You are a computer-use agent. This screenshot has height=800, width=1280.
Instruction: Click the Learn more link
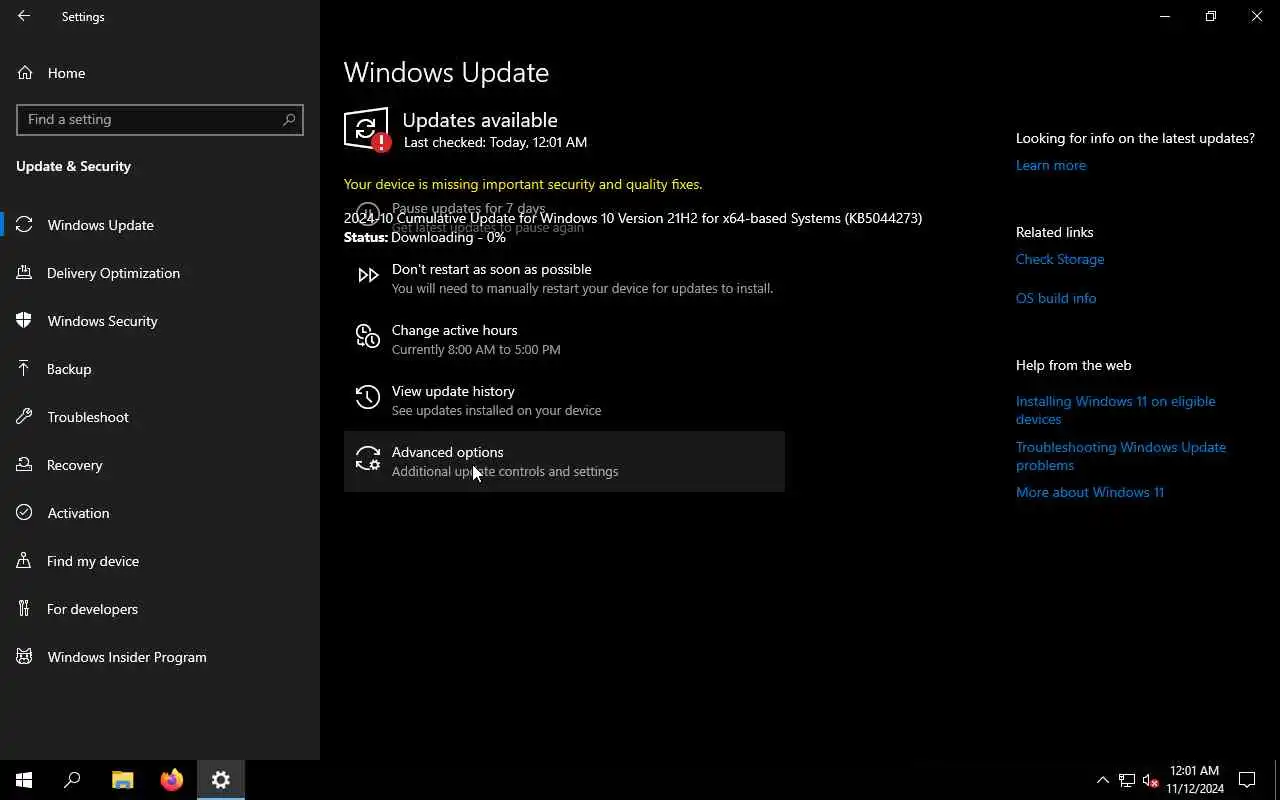(1051, 165)
